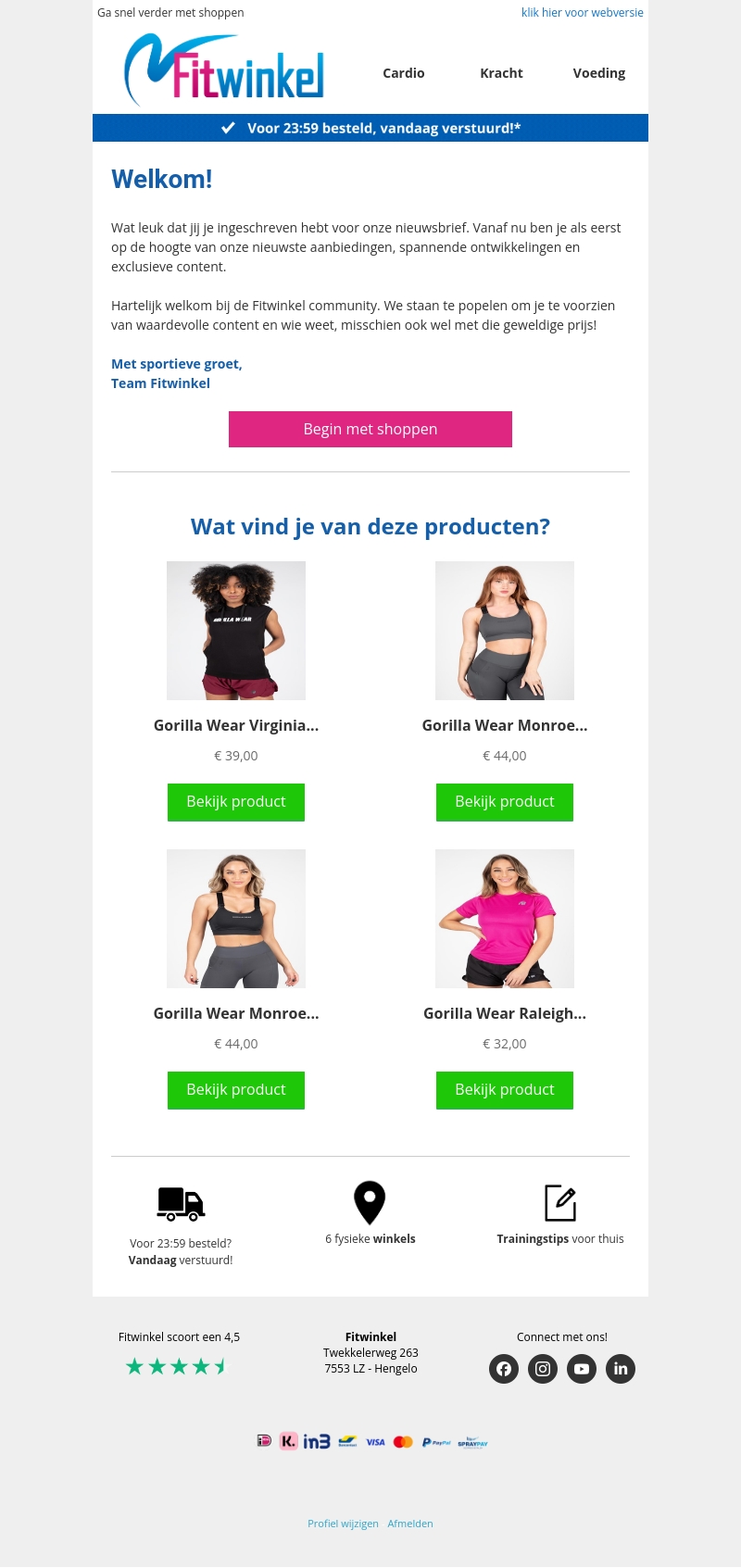This screenshot has width=741, height=1568.
Task: Click the Begin met shoppen button
Action: [370, 429]
